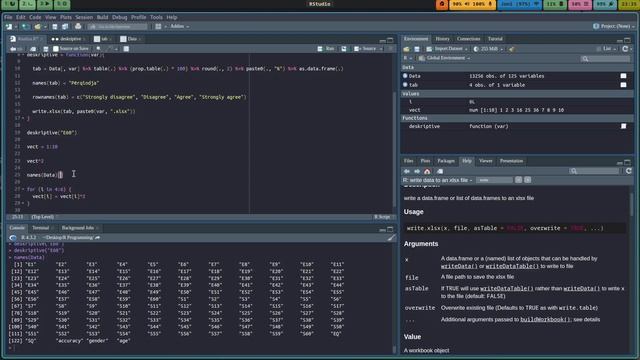Click the Data object expand toggle in Environment
Screen dimensions: 640x360
[x=405, y=76]
